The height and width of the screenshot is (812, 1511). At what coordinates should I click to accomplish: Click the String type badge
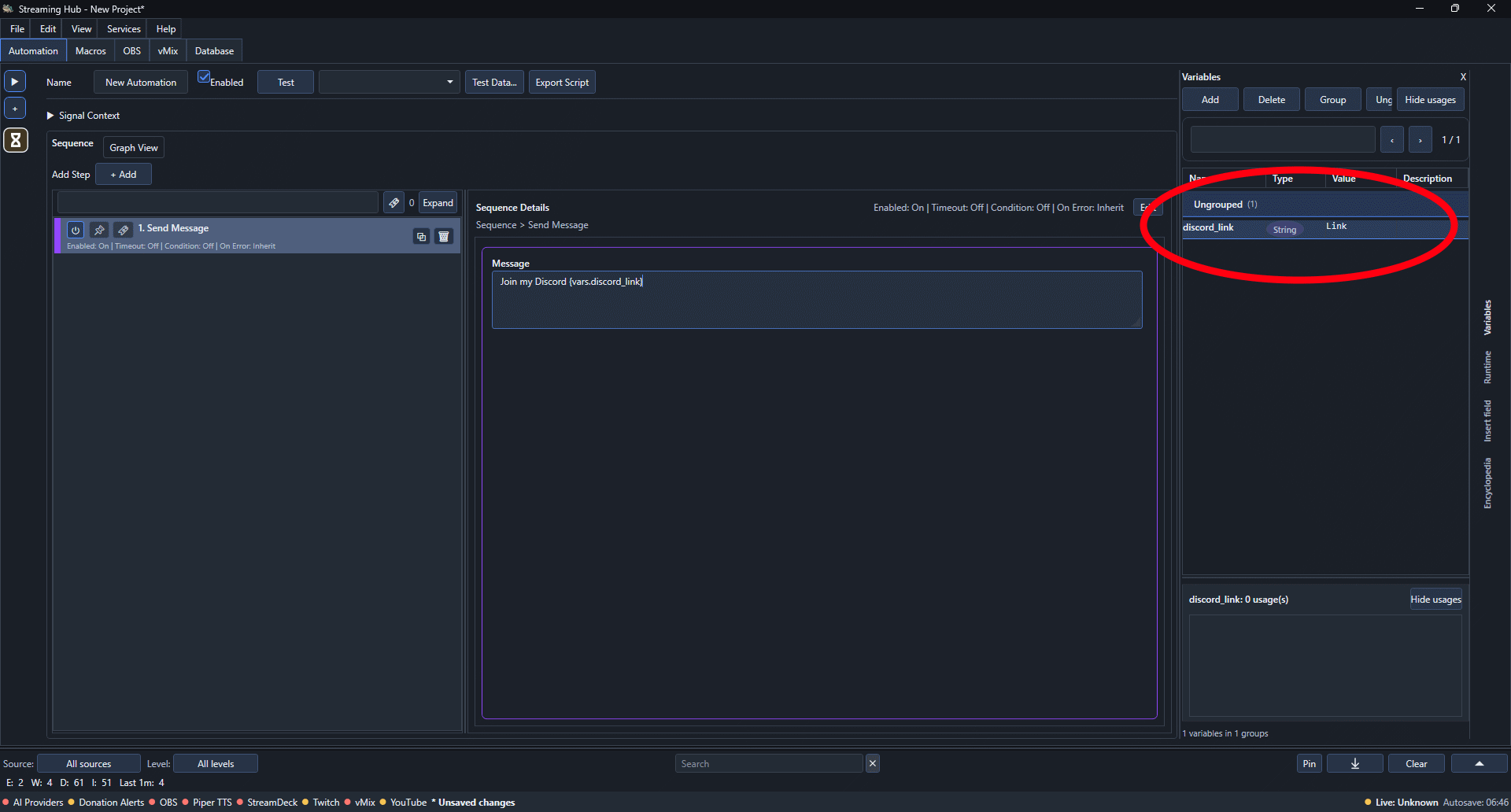point(1284,229)
